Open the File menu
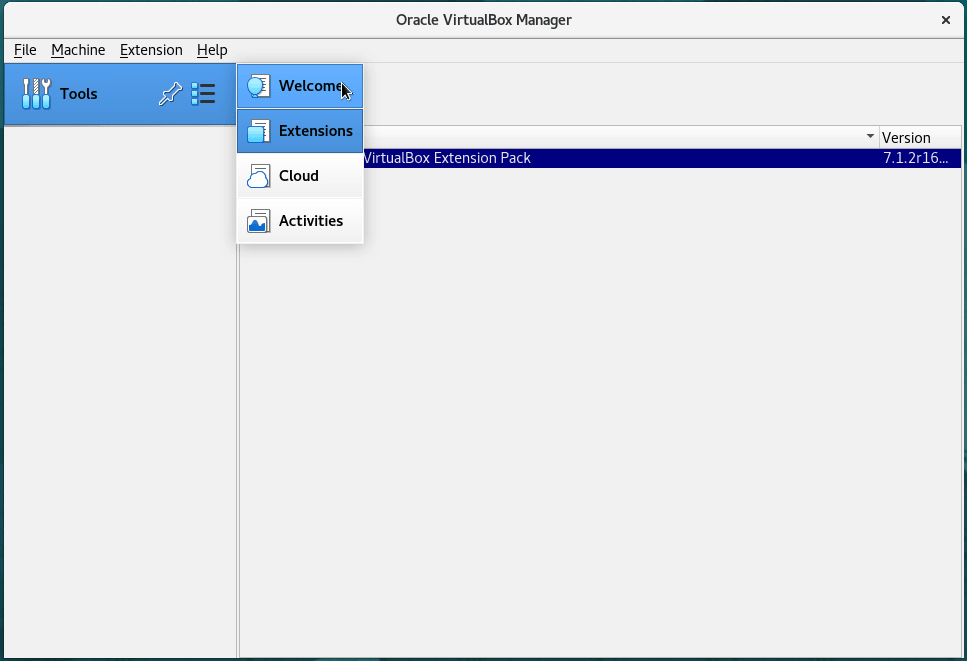This screenshot has height=661, width=967. pos(25,50)
